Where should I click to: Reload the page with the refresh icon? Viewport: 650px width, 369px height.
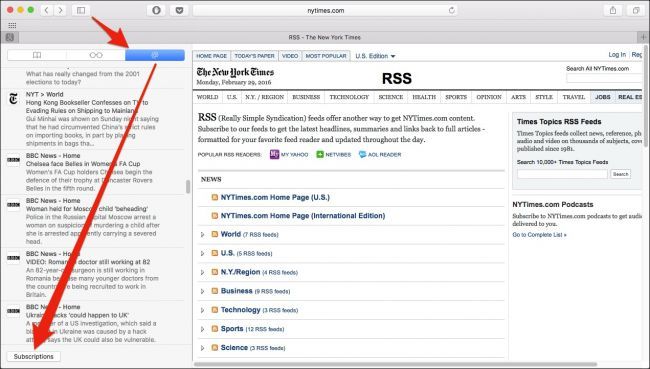[451, 10]
